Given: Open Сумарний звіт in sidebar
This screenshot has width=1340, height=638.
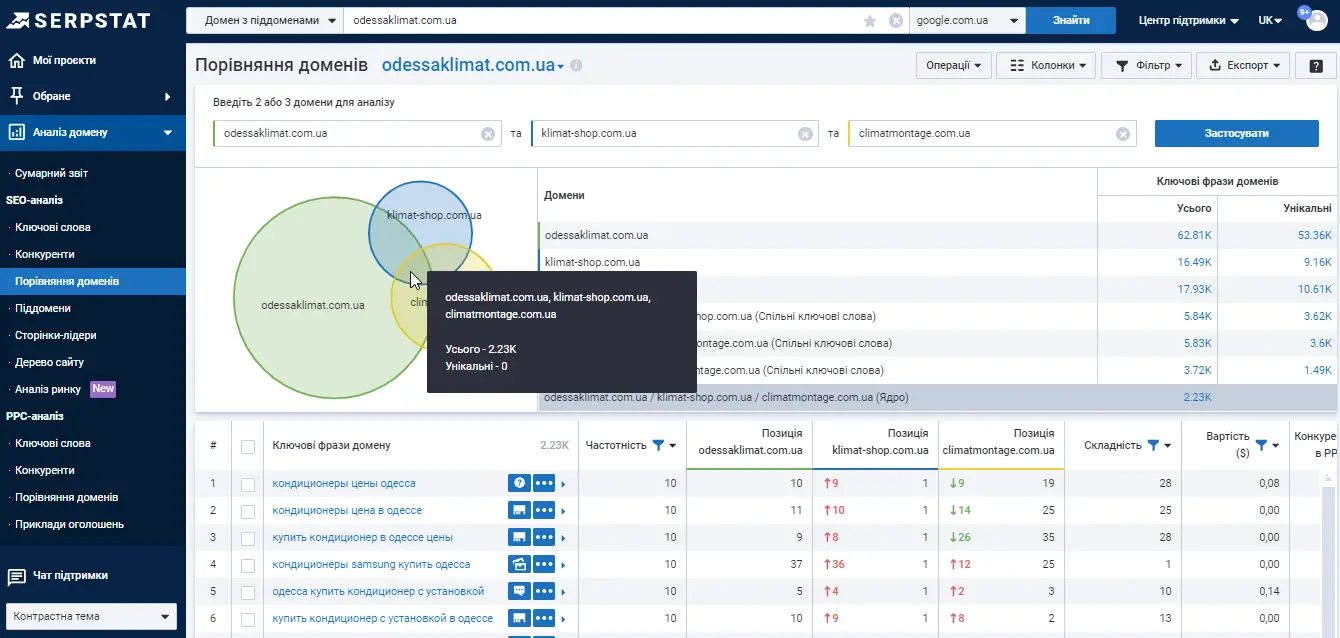Looking at the screenshot, I should click(x=51, y=173).
